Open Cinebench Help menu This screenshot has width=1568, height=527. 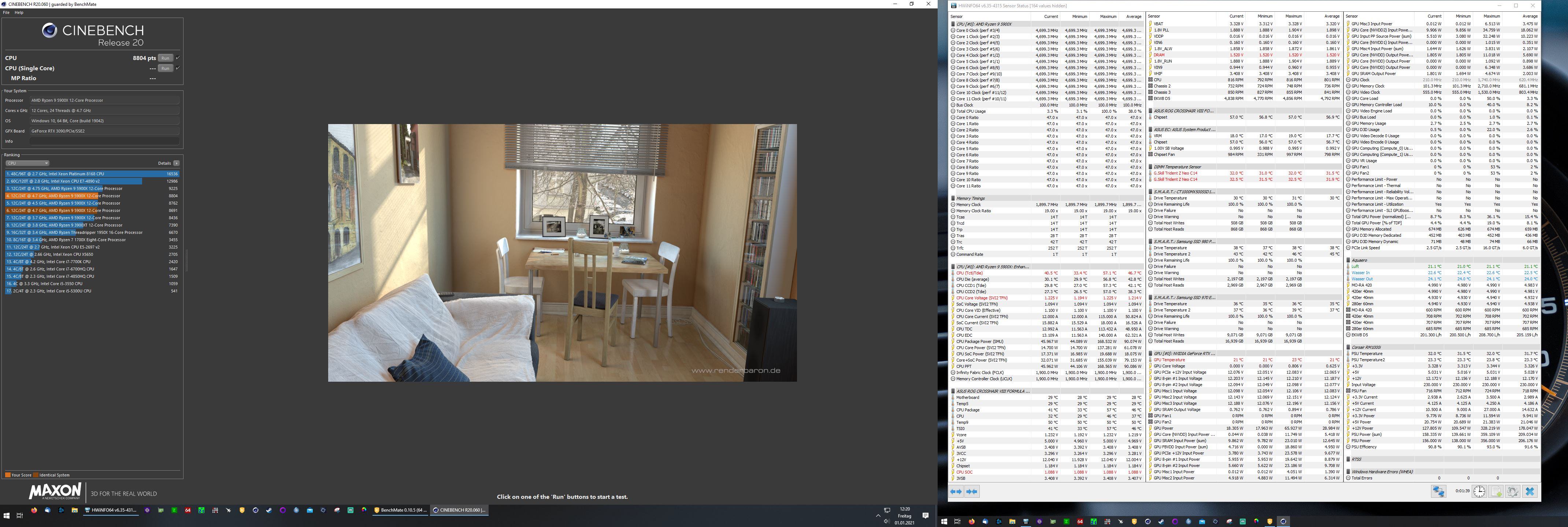tap(19, 12)
